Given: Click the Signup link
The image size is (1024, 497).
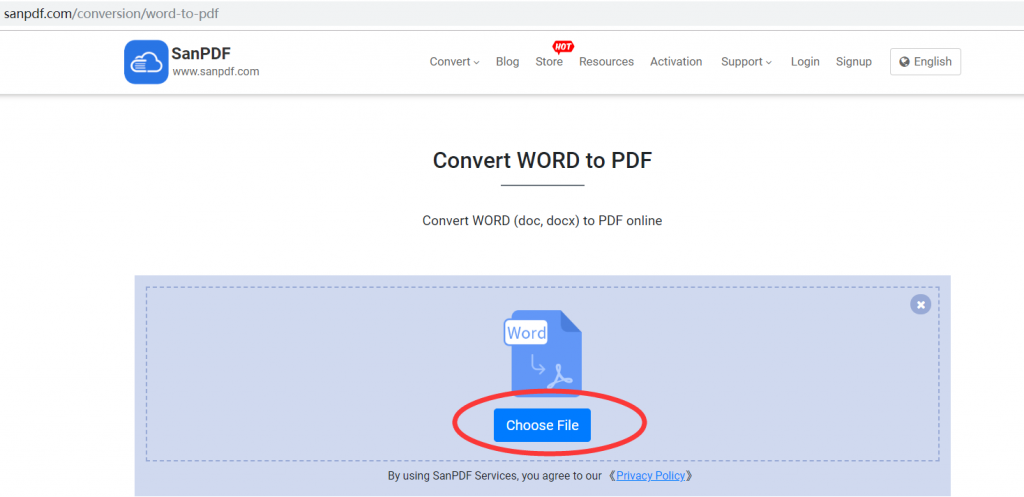Looking at the screenshot, I should [853, 62].
